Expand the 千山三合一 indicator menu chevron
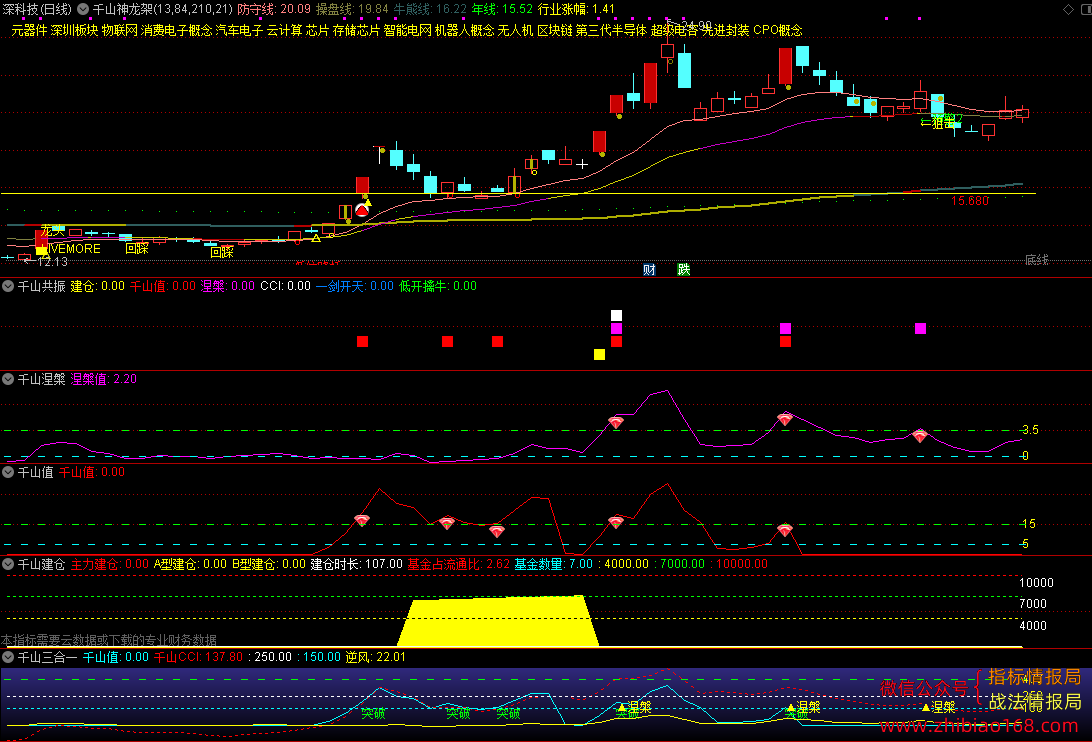This screenshot has height=742, width=1092. point(8,657)
